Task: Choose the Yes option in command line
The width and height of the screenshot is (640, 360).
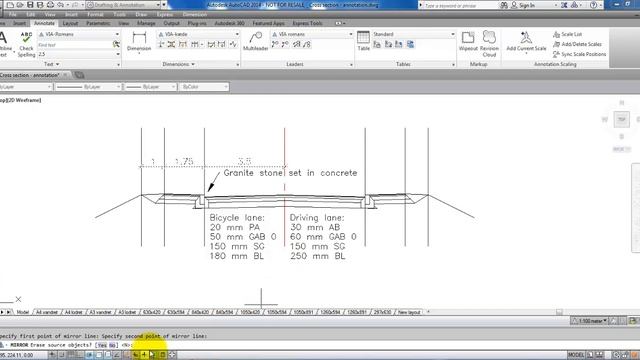Action: [102, 345]
